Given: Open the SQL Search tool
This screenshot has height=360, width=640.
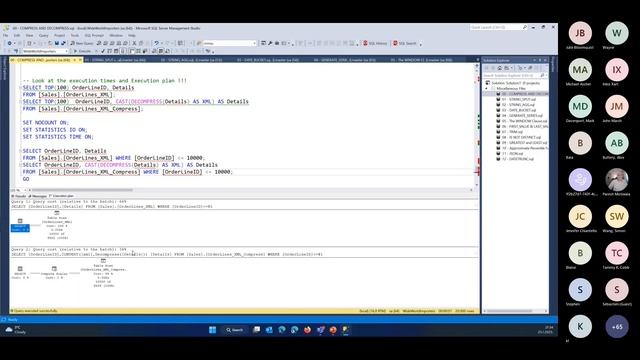Looking at the screenshot, I should coord(404,43).
